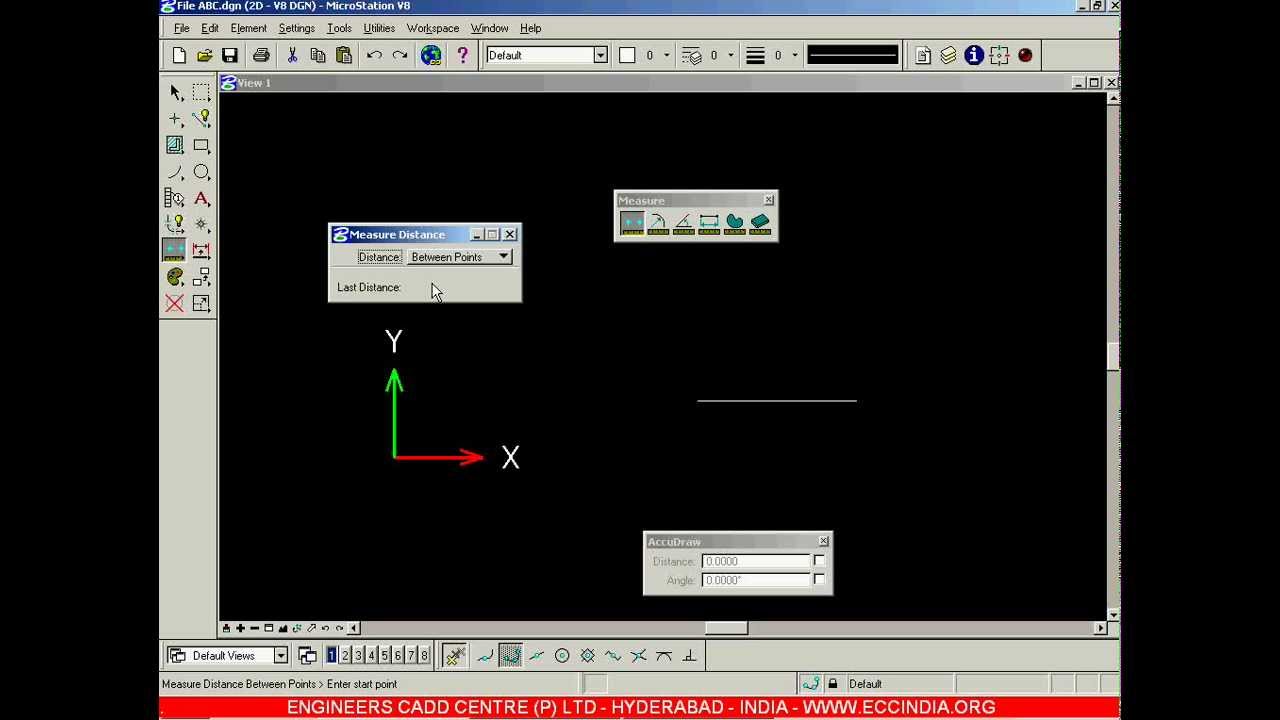1280x720 pixels.
Task: Open the Settings menu
Action: (x=296, y=28)
